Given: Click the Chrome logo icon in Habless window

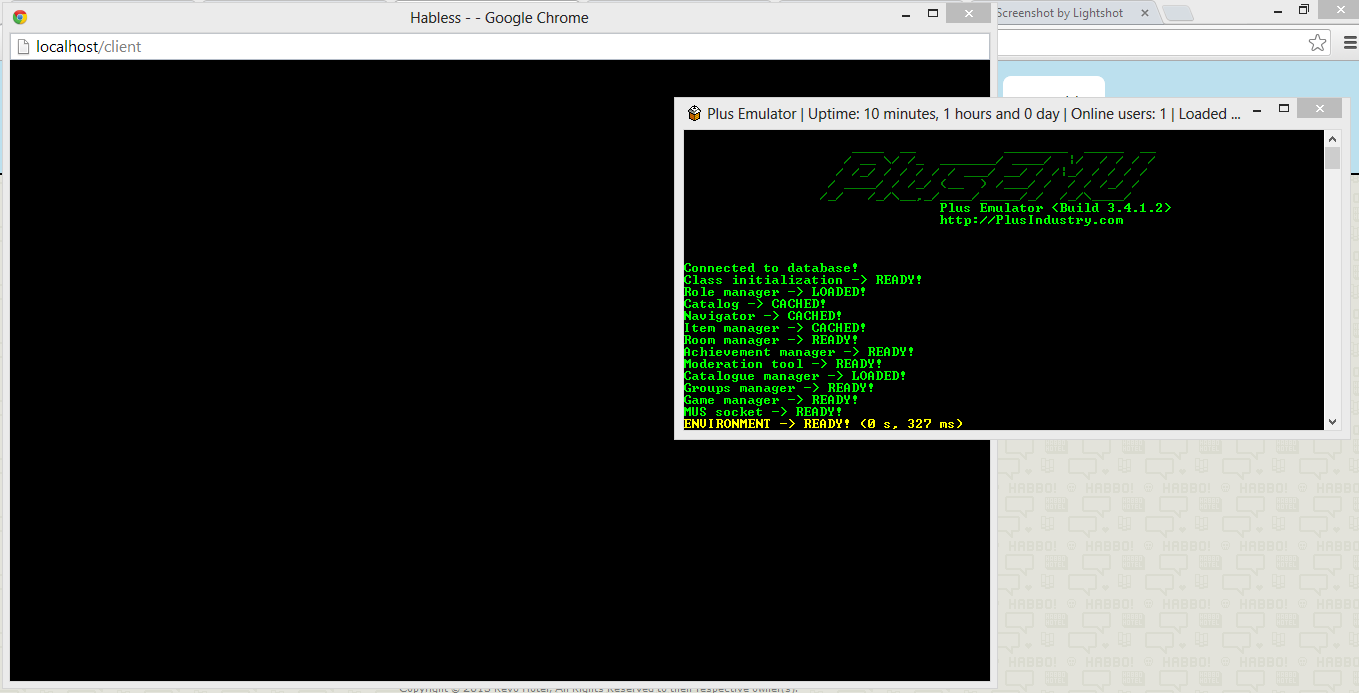Looking at the screenshot, I should [20, 17].
